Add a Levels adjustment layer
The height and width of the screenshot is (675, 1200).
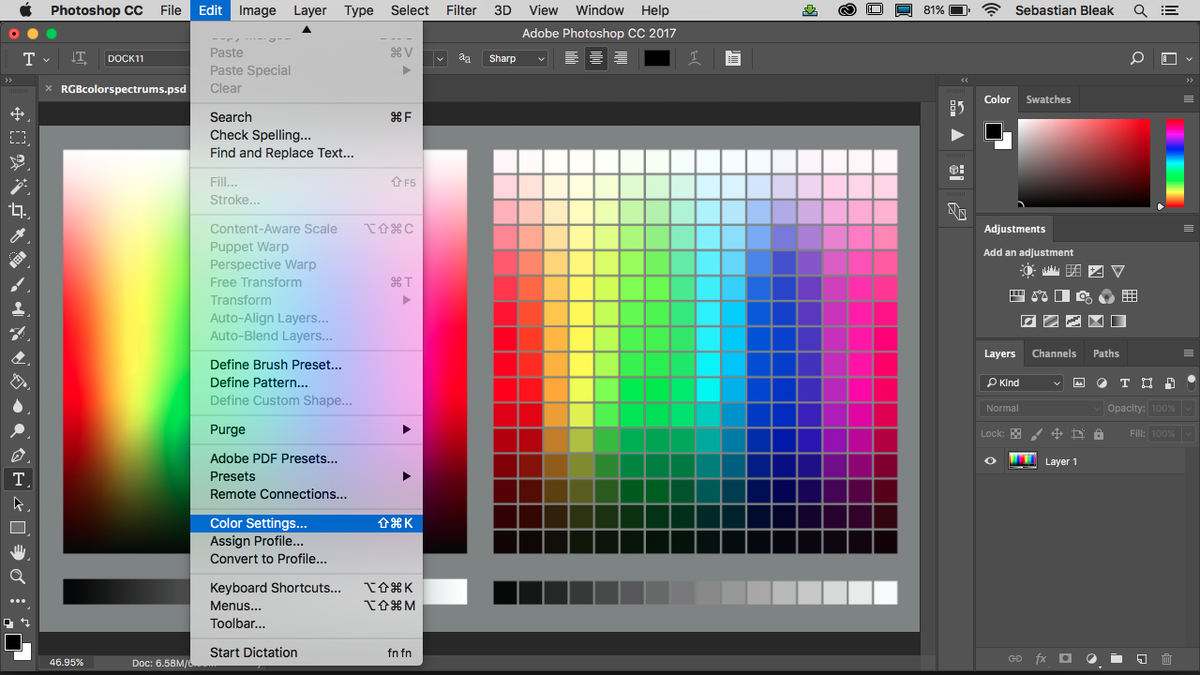pyautogui.click(x=1050, y=270)
